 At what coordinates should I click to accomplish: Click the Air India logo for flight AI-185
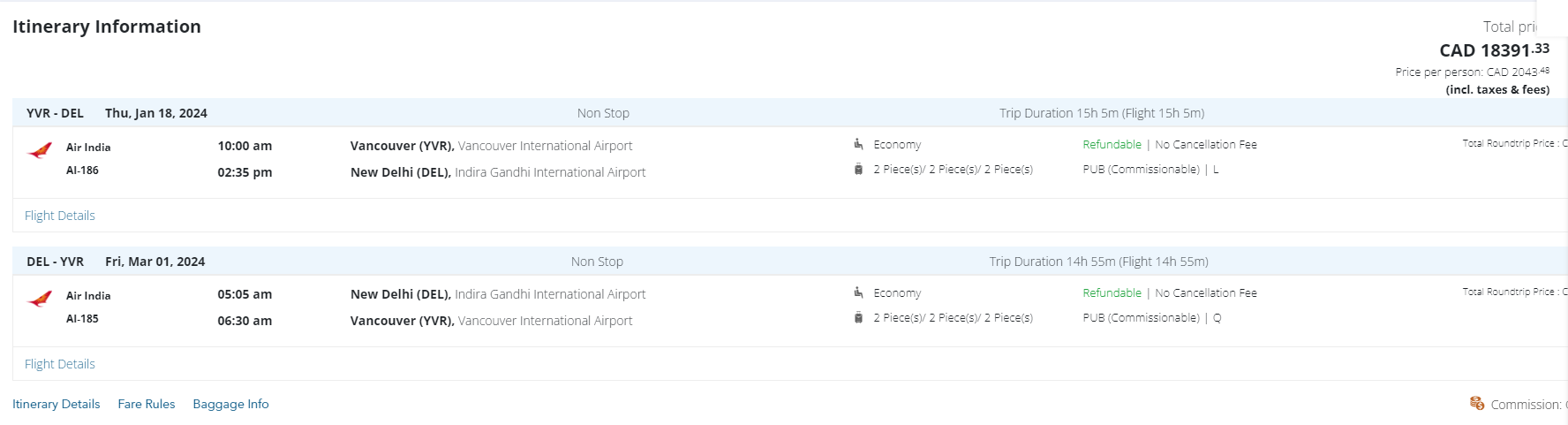point(40,300)
